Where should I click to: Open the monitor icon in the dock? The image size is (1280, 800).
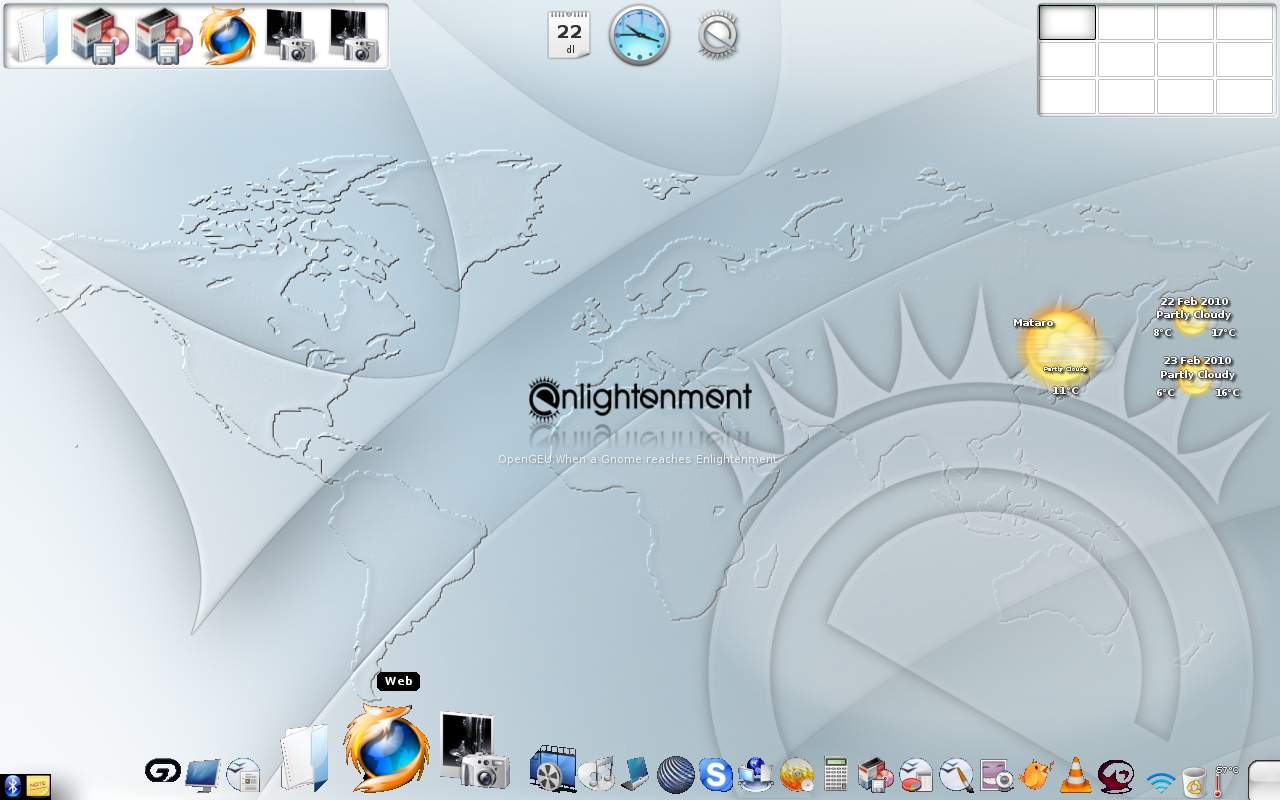click(203, 774)
